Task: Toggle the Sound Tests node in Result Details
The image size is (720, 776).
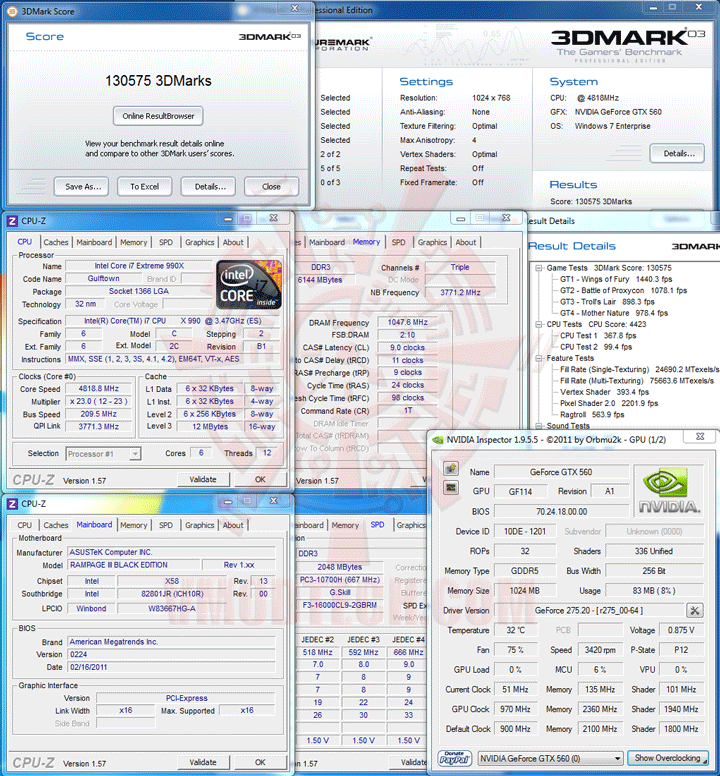Action: point(538,426)
